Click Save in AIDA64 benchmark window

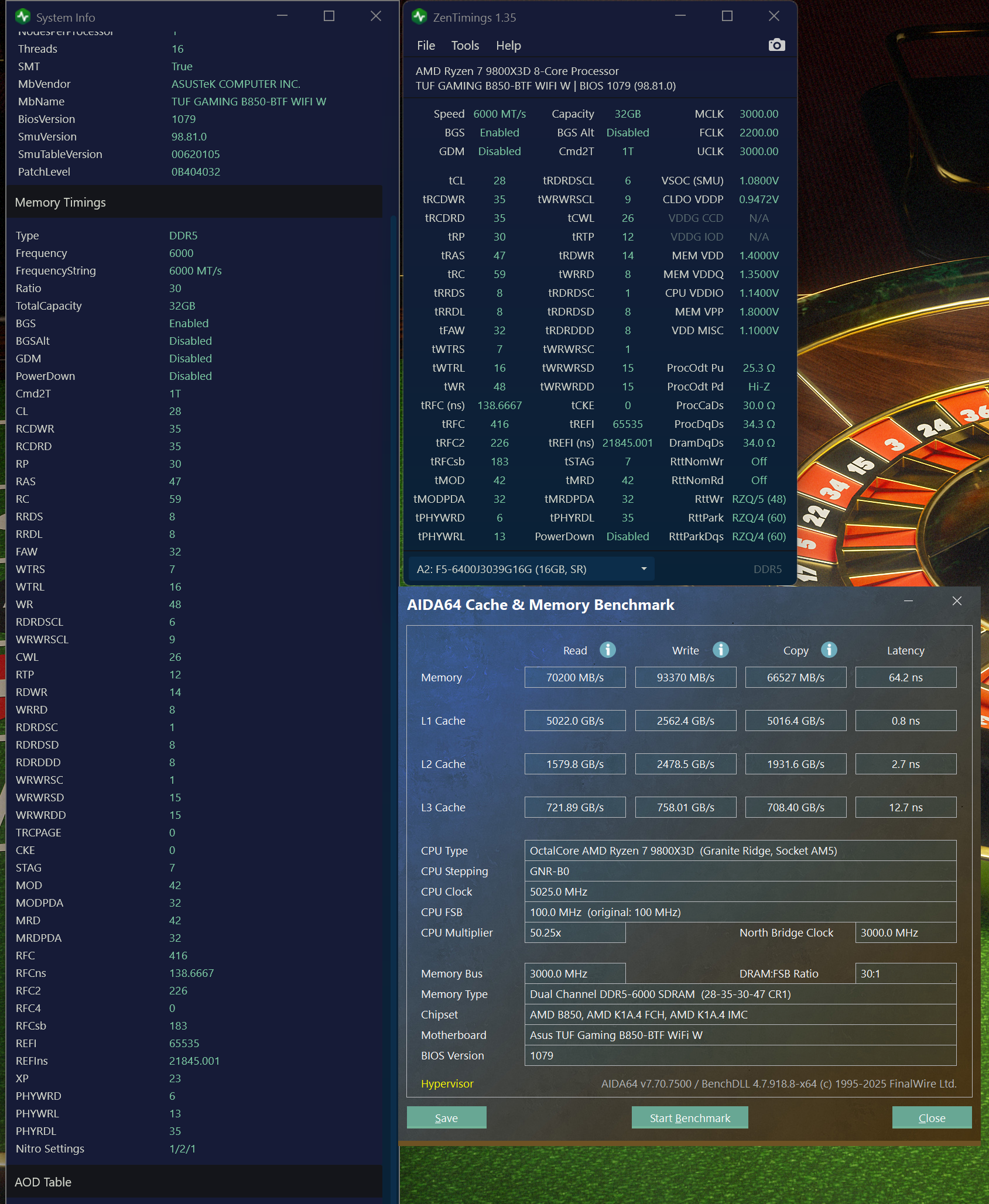tap(446, 1118)
